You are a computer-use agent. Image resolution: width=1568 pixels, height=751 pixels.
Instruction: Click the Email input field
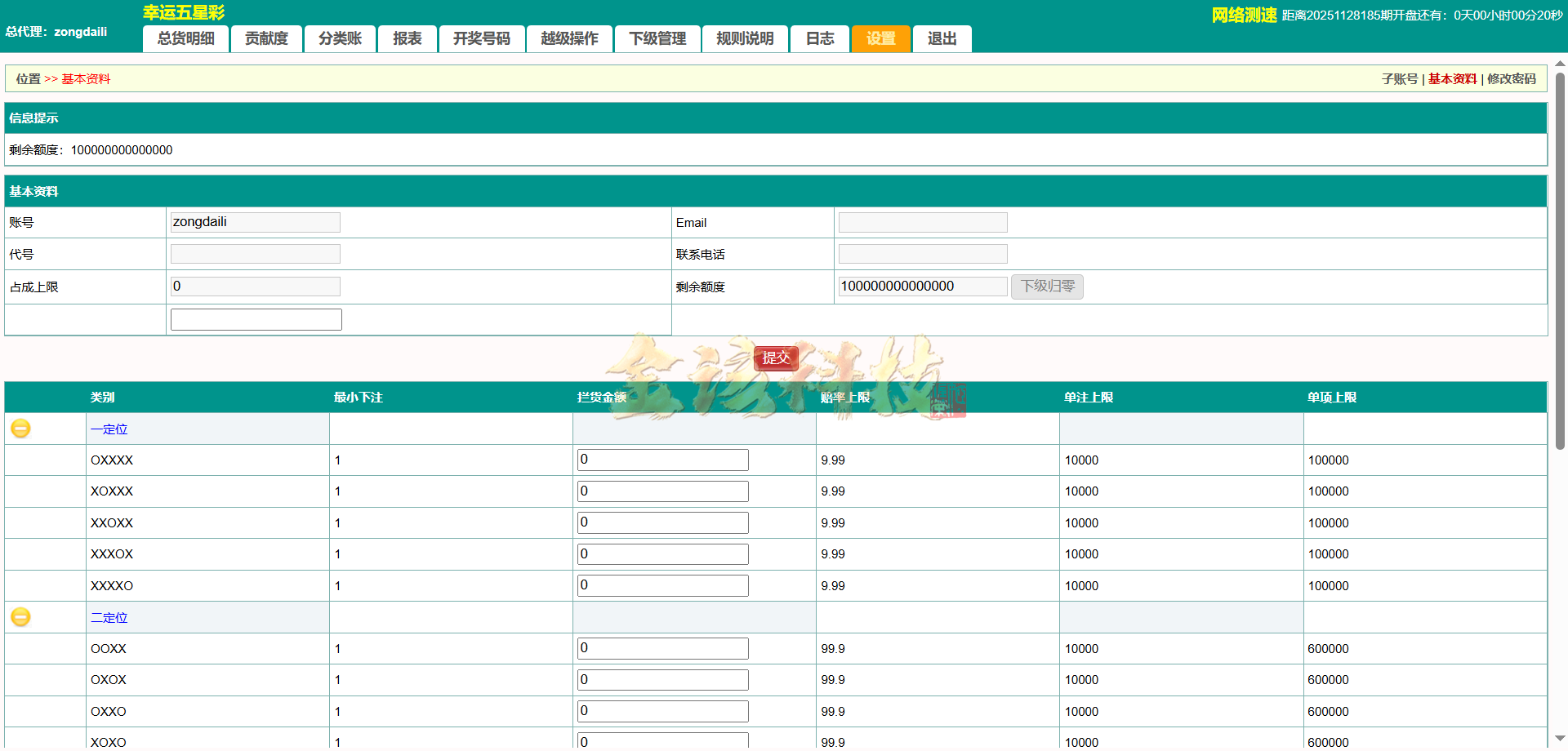tap(922, 221)
